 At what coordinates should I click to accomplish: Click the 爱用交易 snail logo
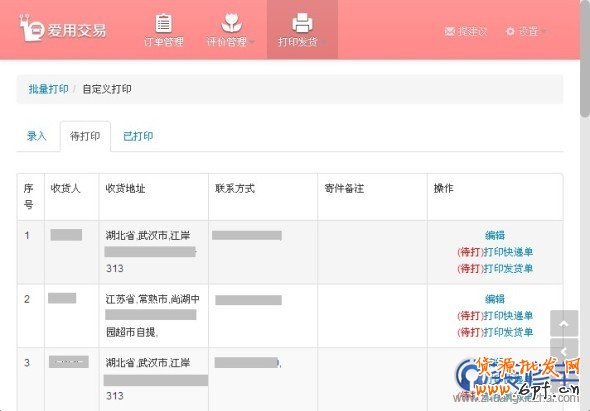point(32,28)
